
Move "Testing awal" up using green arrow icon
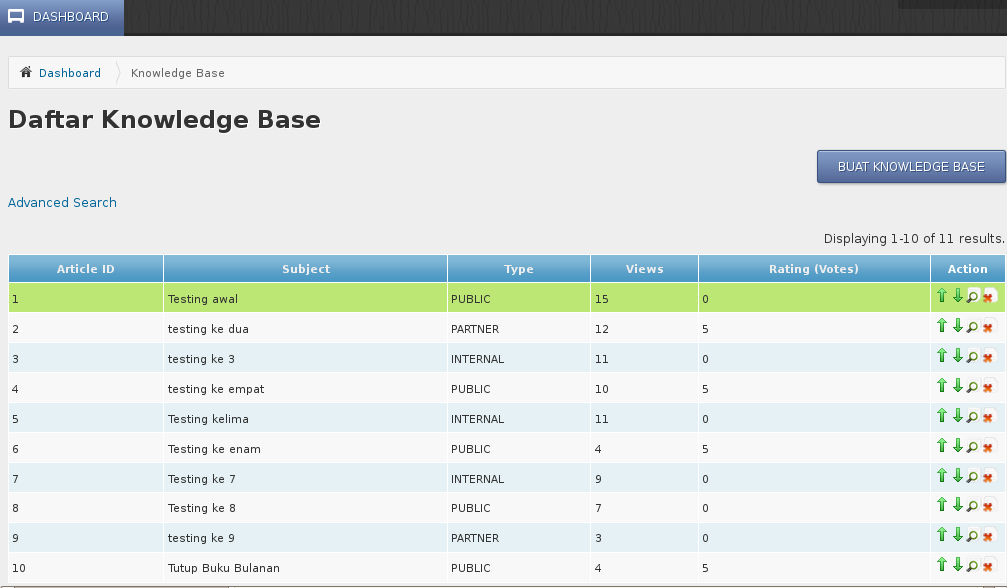click(942, 296)
